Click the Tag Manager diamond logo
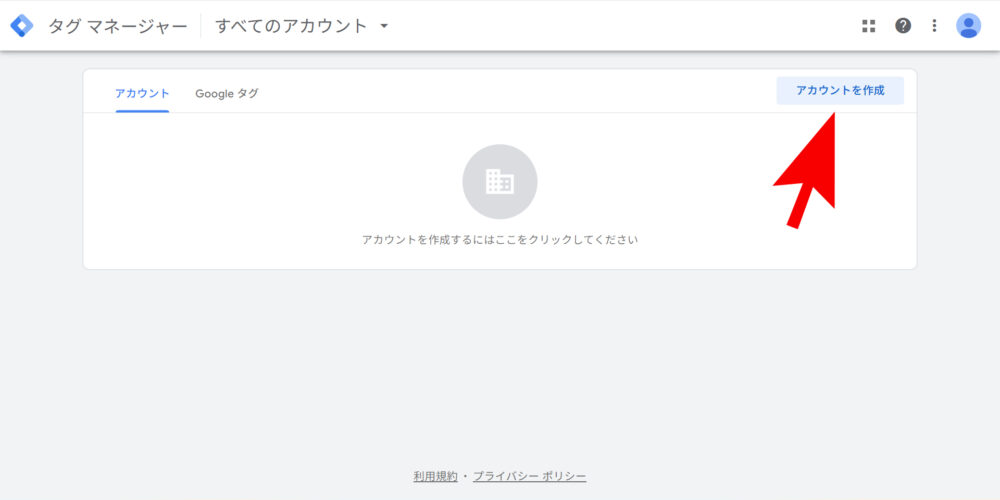 22,26
